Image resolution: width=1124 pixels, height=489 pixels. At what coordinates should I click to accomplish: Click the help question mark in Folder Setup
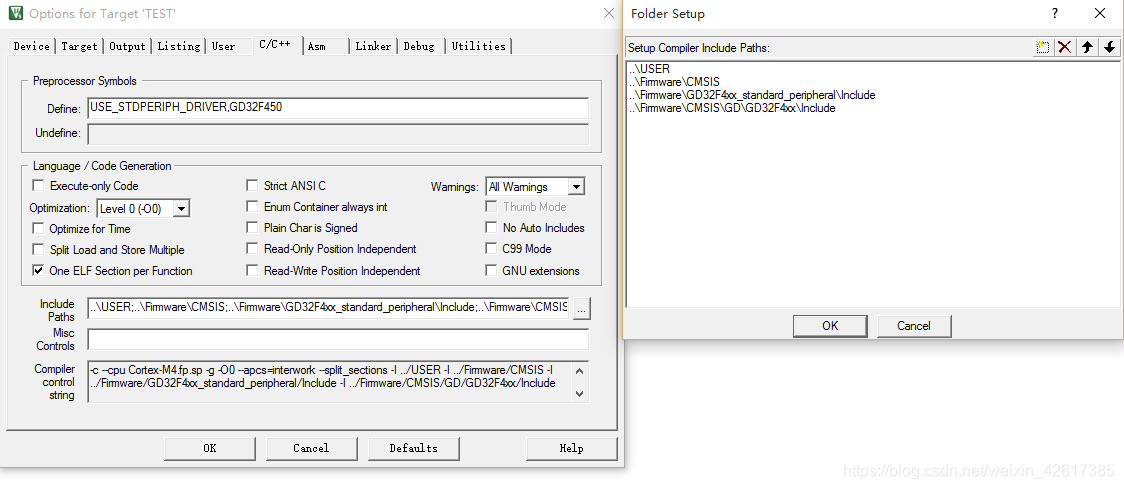1055,14
